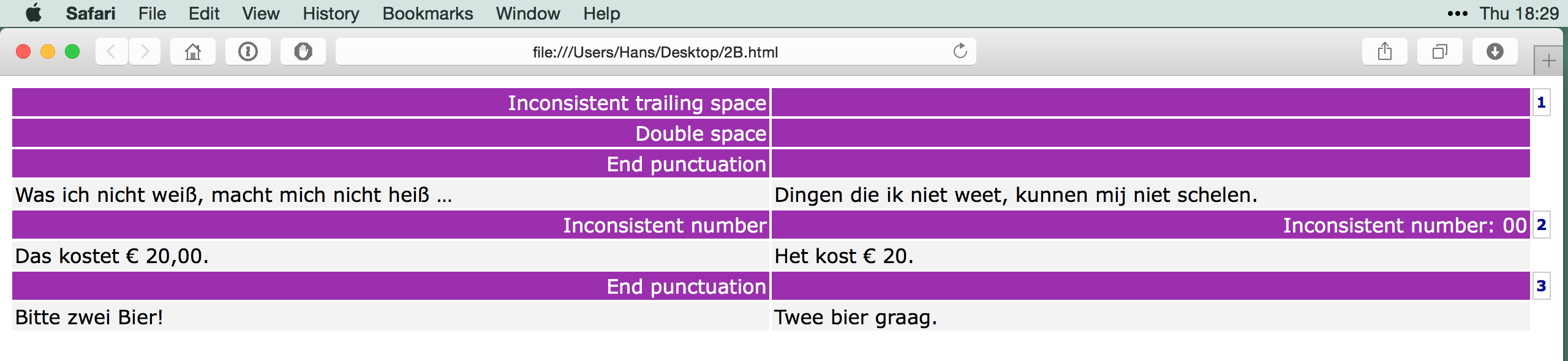The width and height of the screenshot is (1568, 361).
Task: Click segment number 3 link
Action: point(1541,286)
